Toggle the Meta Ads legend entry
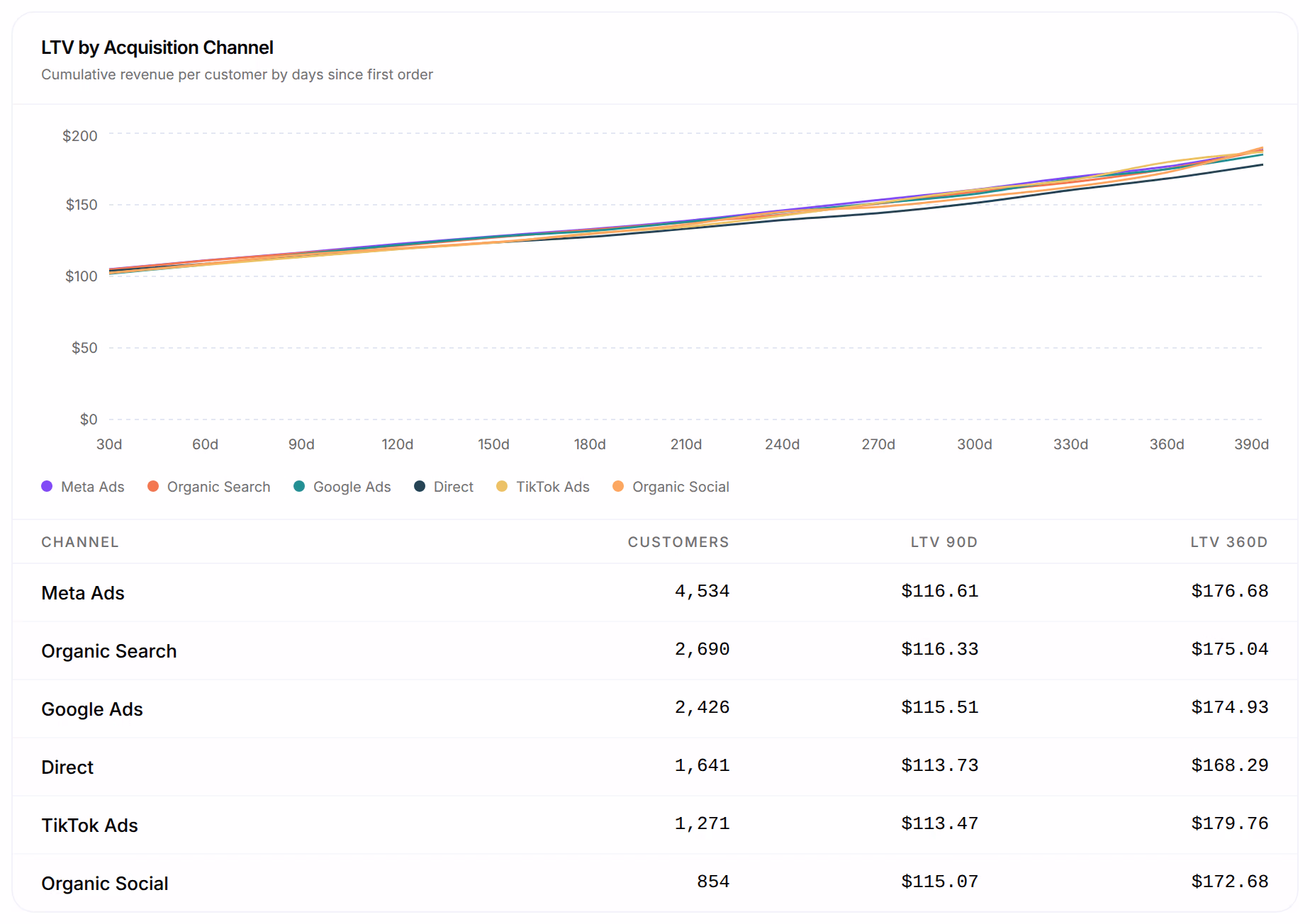The width and height of the screenshot is (1310, 924). click(x=83, y=487)
